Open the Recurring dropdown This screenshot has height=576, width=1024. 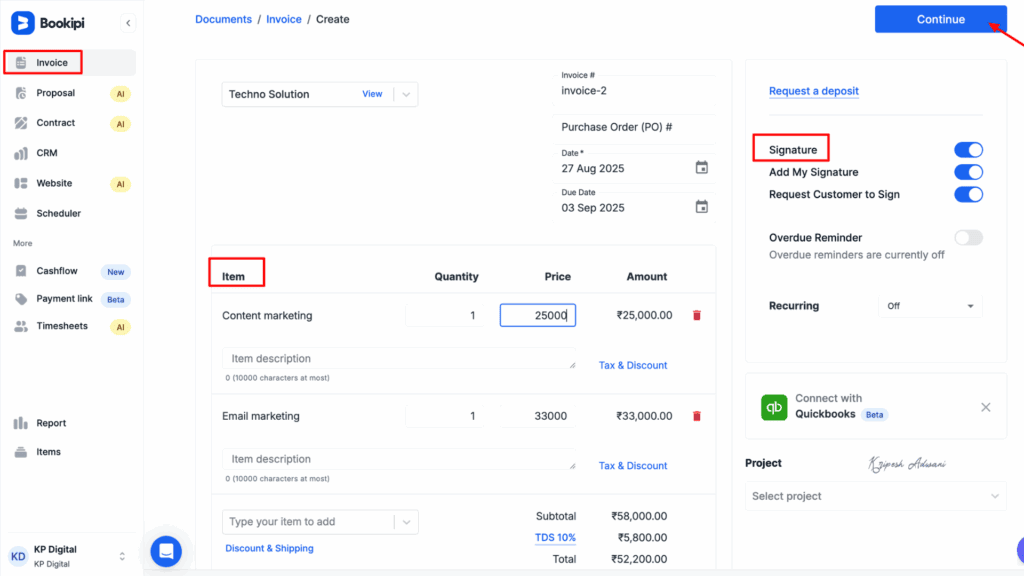point(929,306)
